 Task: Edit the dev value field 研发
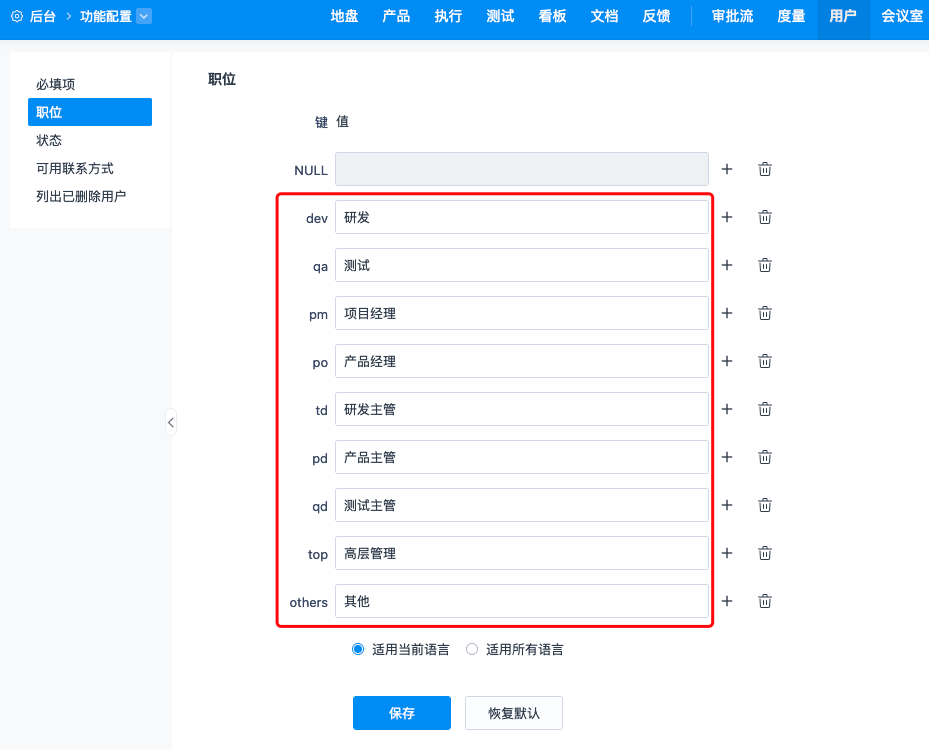pos(522,217)
